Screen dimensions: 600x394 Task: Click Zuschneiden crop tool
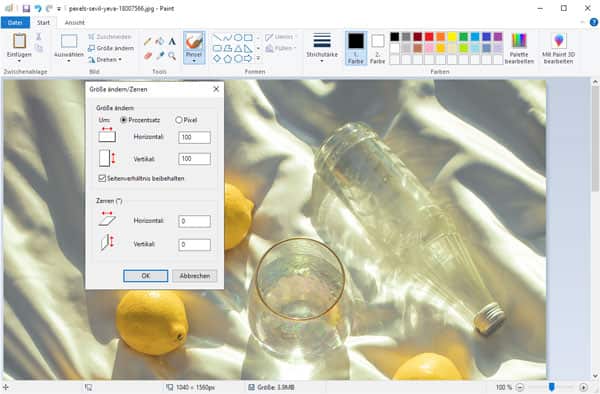110,37
